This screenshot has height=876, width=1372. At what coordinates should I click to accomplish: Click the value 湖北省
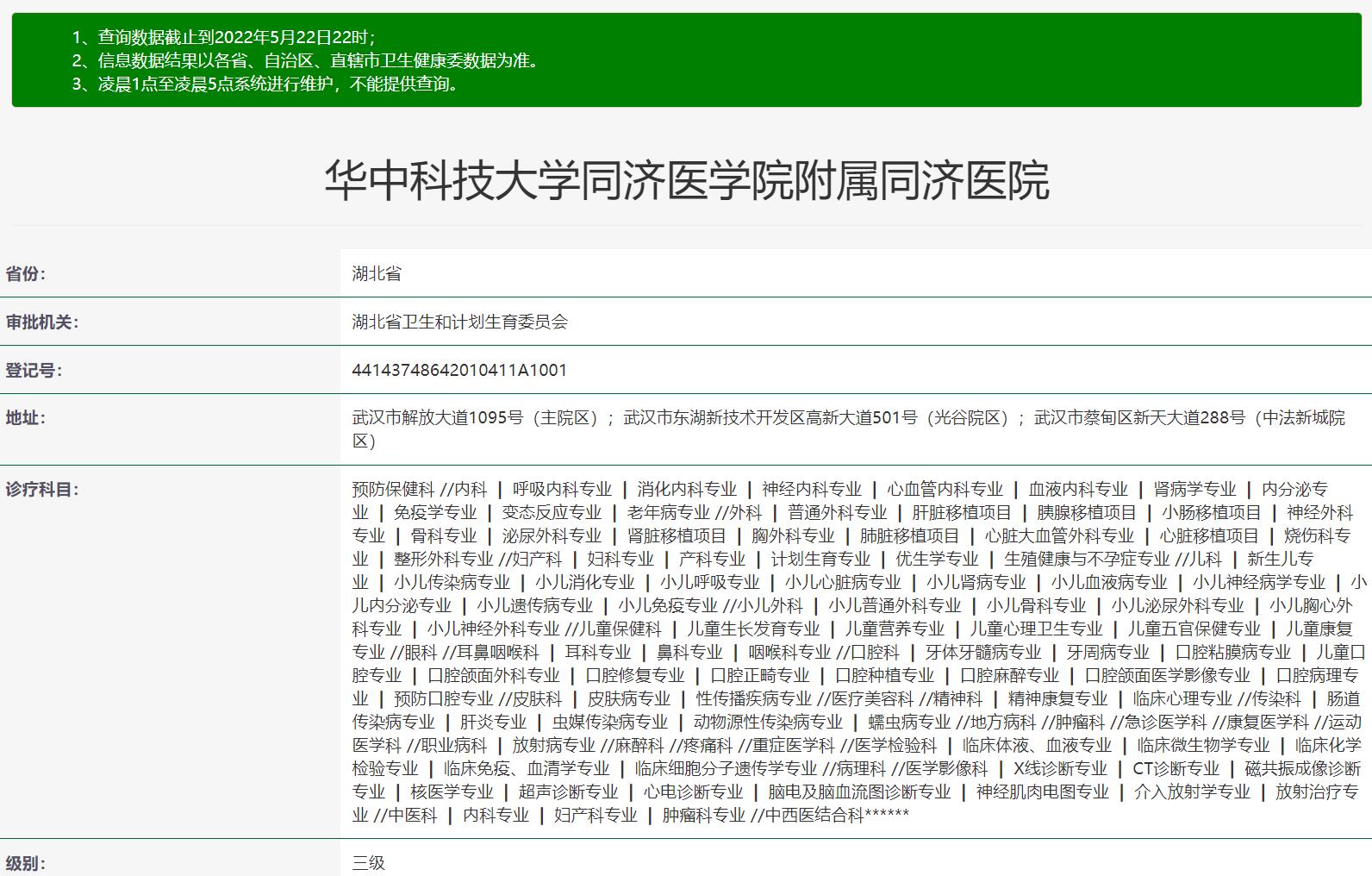point(377,274)
